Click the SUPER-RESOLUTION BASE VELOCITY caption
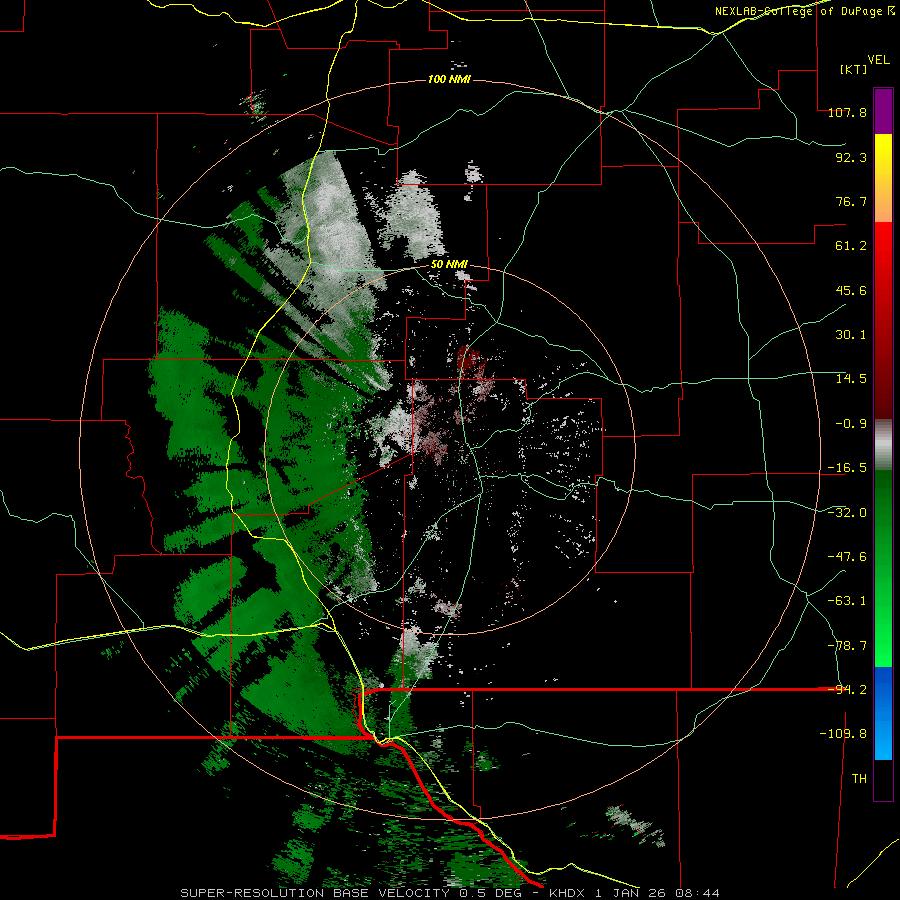The image size is (900, 900). tap(315, 893)
